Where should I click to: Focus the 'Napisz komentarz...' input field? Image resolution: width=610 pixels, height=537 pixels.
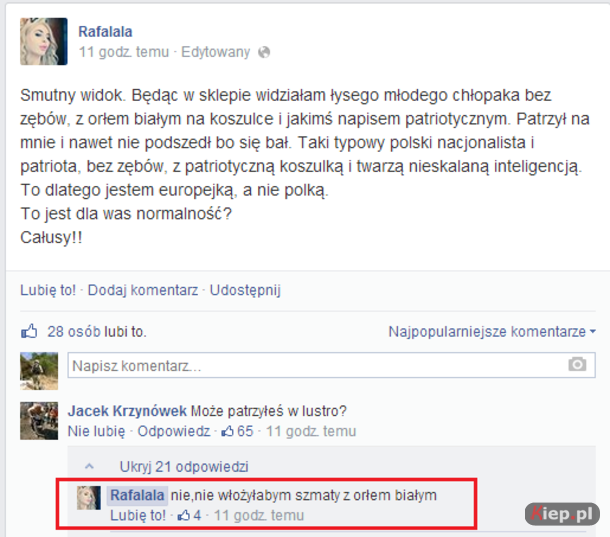(x=331, y=365)
